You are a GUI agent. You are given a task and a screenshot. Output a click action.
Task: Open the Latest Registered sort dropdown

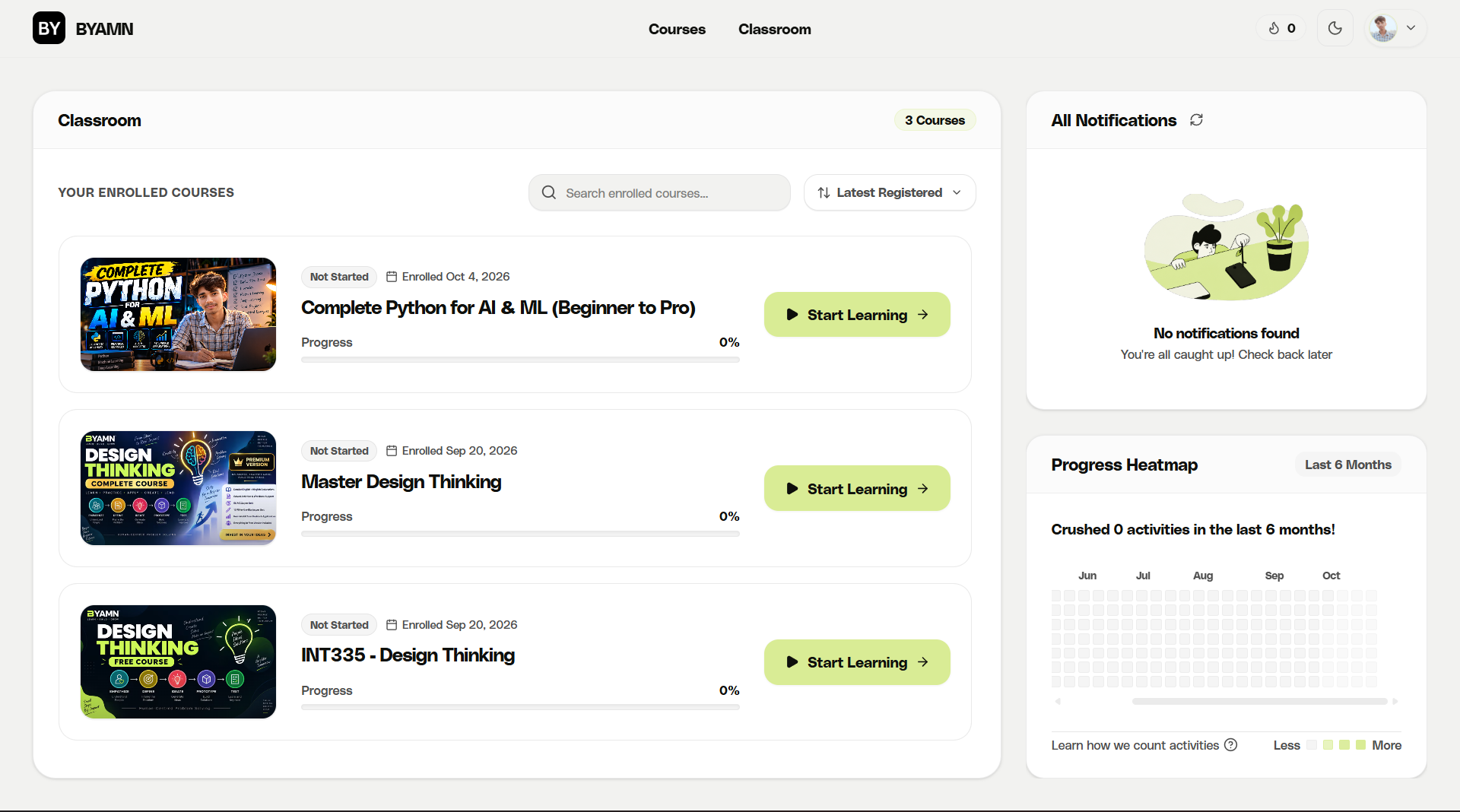(890, 192)
